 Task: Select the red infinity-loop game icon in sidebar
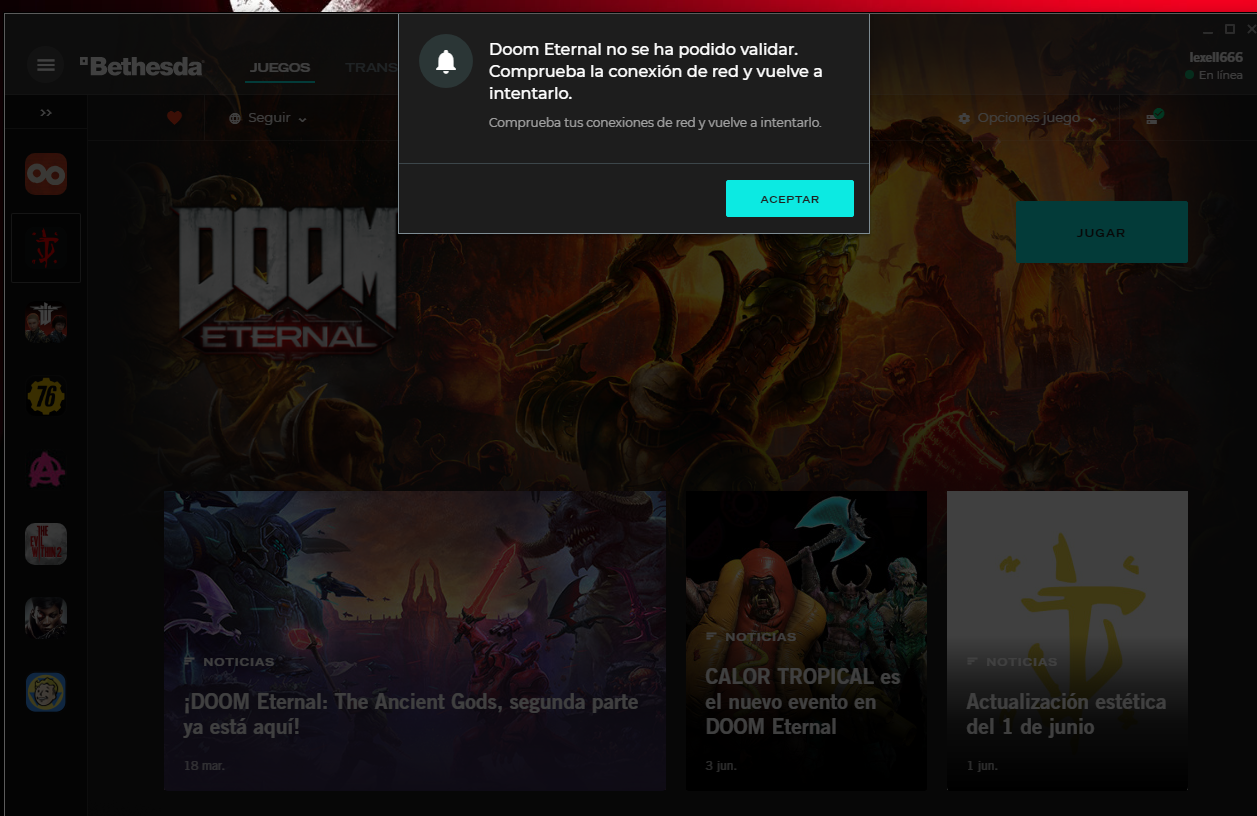[46, 174]
